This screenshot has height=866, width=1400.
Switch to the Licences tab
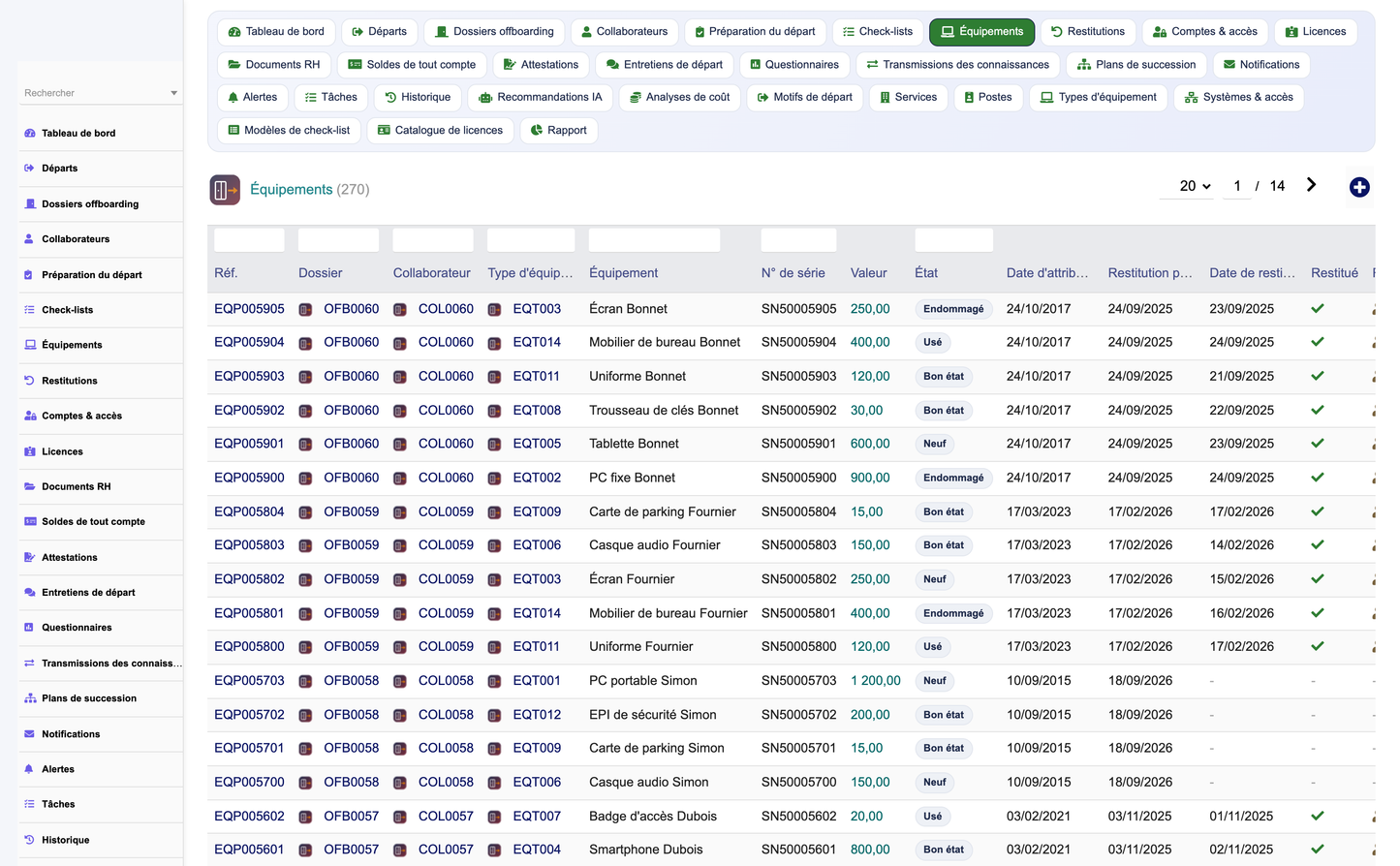click(1316, 32)
